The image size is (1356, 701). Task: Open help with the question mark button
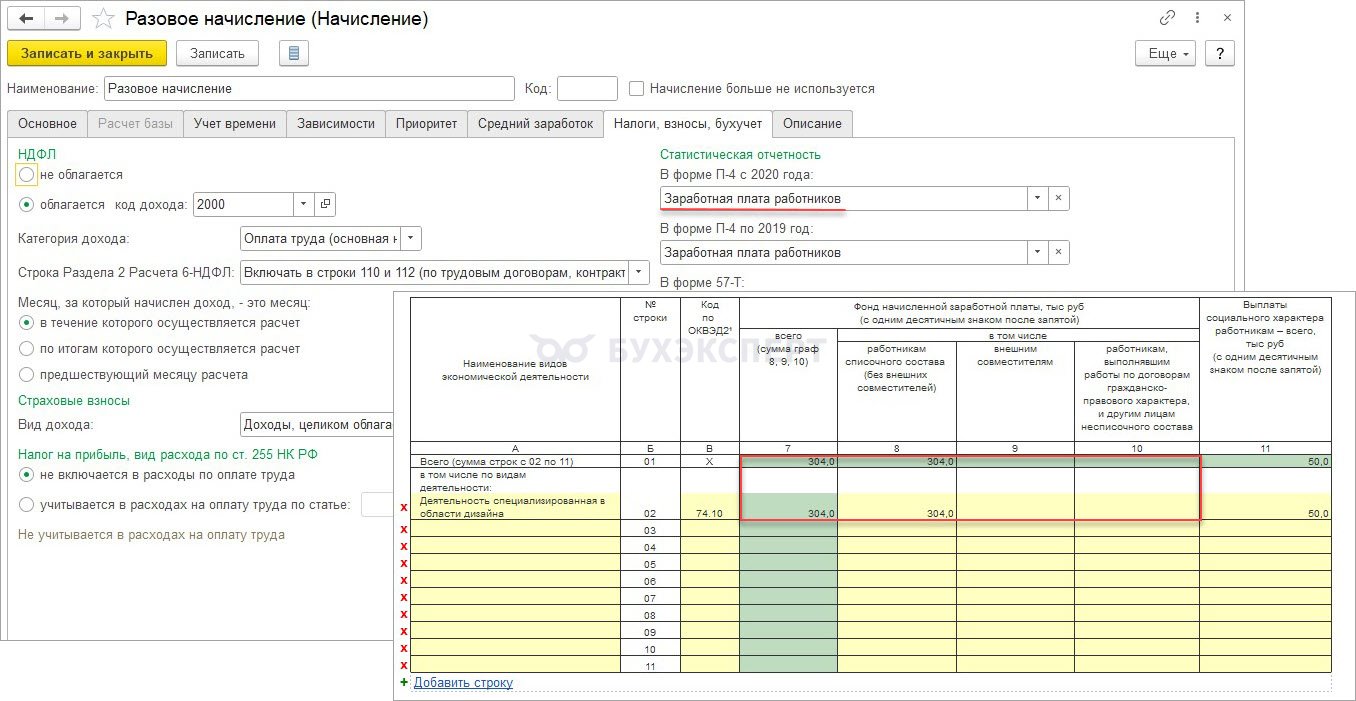tap(1219, 53)
